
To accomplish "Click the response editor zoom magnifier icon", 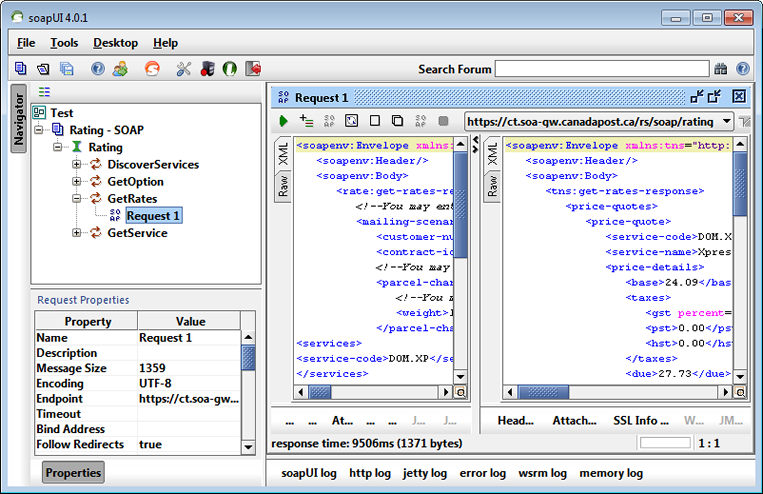I will (x=740, y=392).
